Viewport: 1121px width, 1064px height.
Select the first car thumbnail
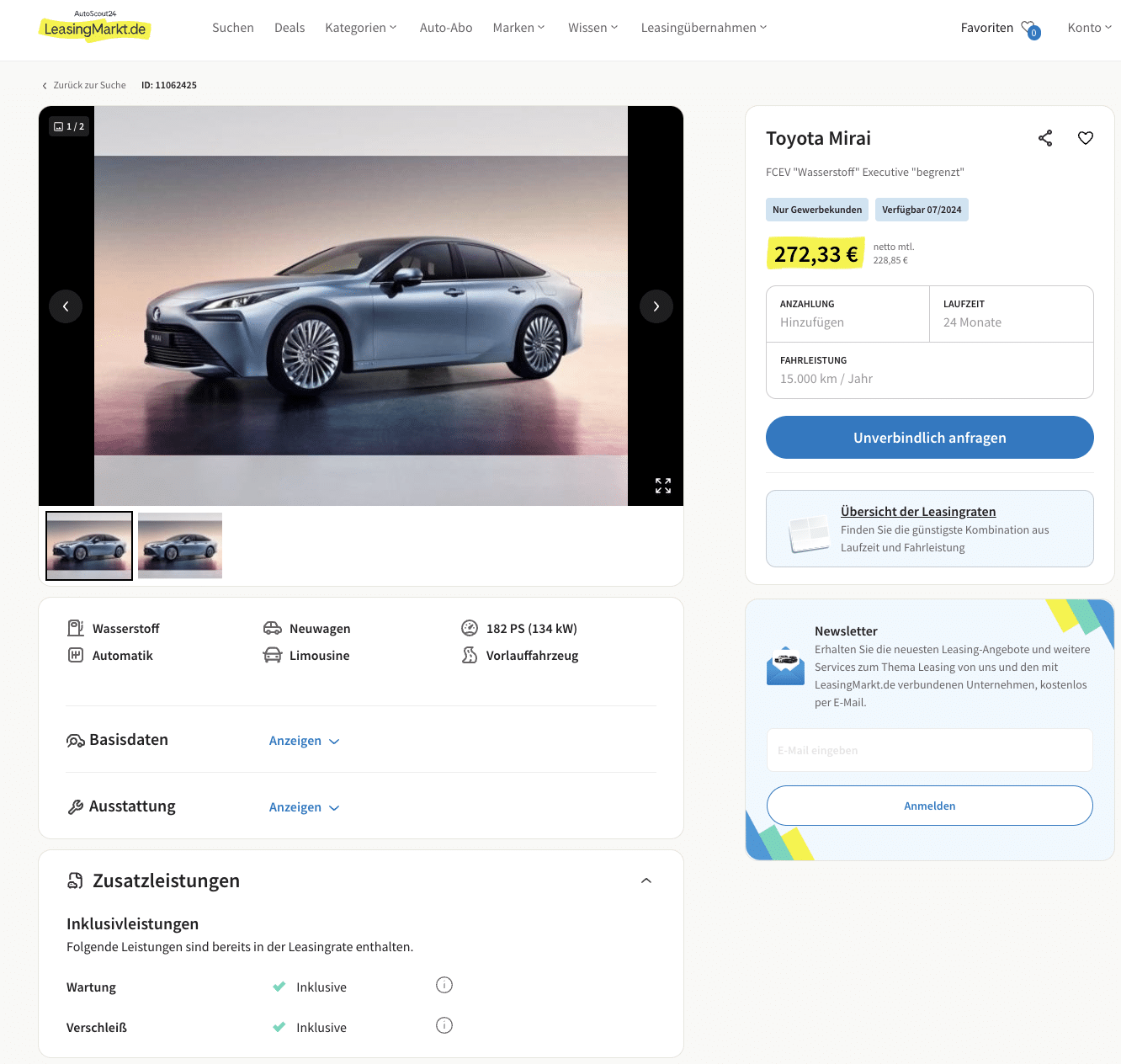click(89, 545)
